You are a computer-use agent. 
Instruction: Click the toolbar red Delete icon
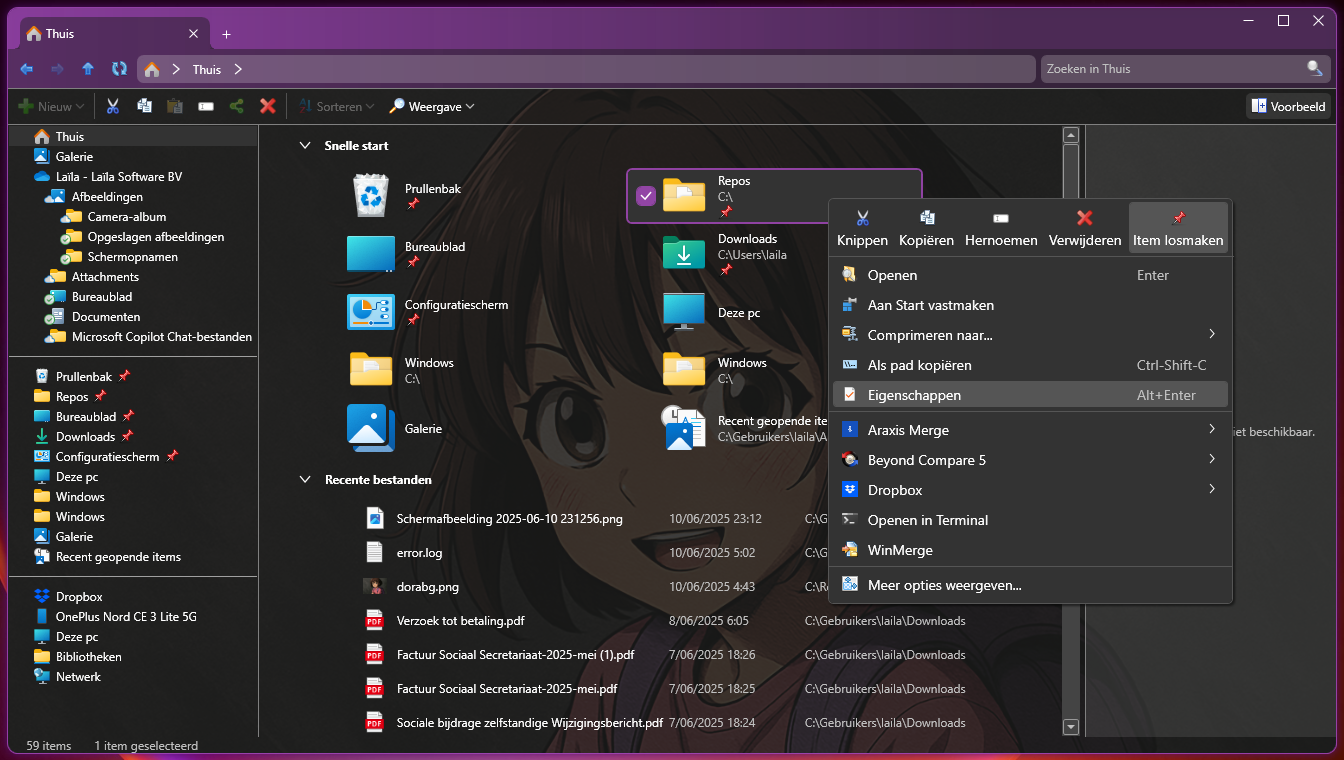coord(268,106)
